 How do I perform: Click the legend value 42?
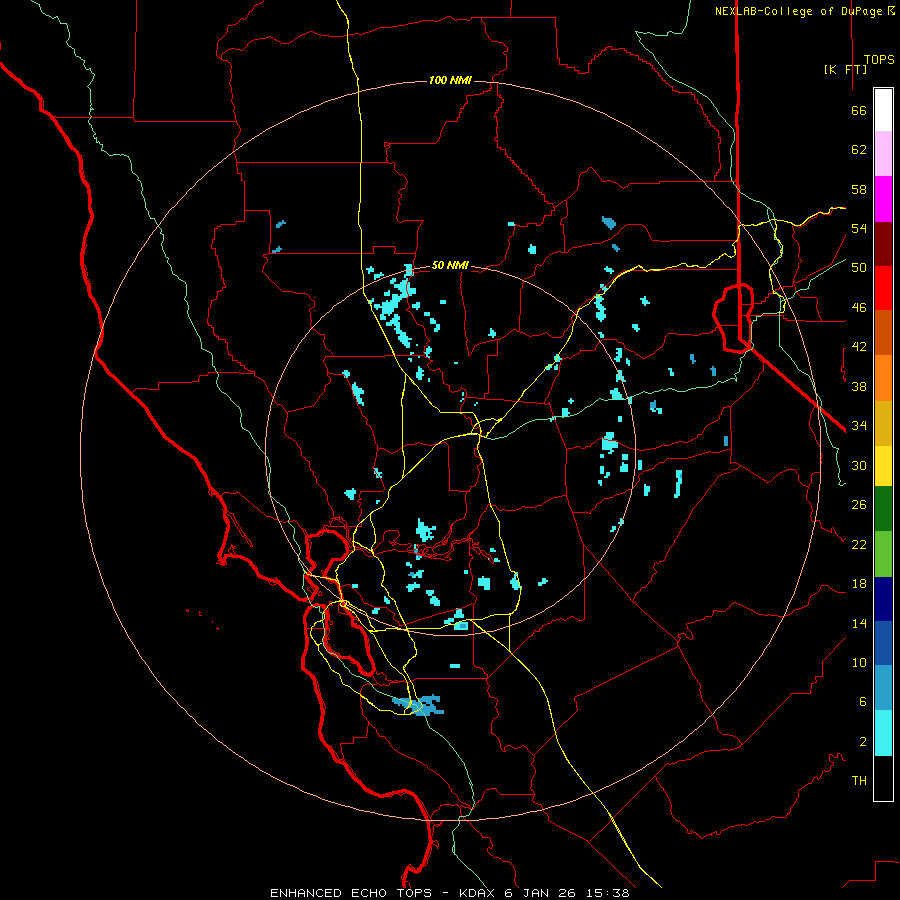pyautogui.click(x=859, y=347)
